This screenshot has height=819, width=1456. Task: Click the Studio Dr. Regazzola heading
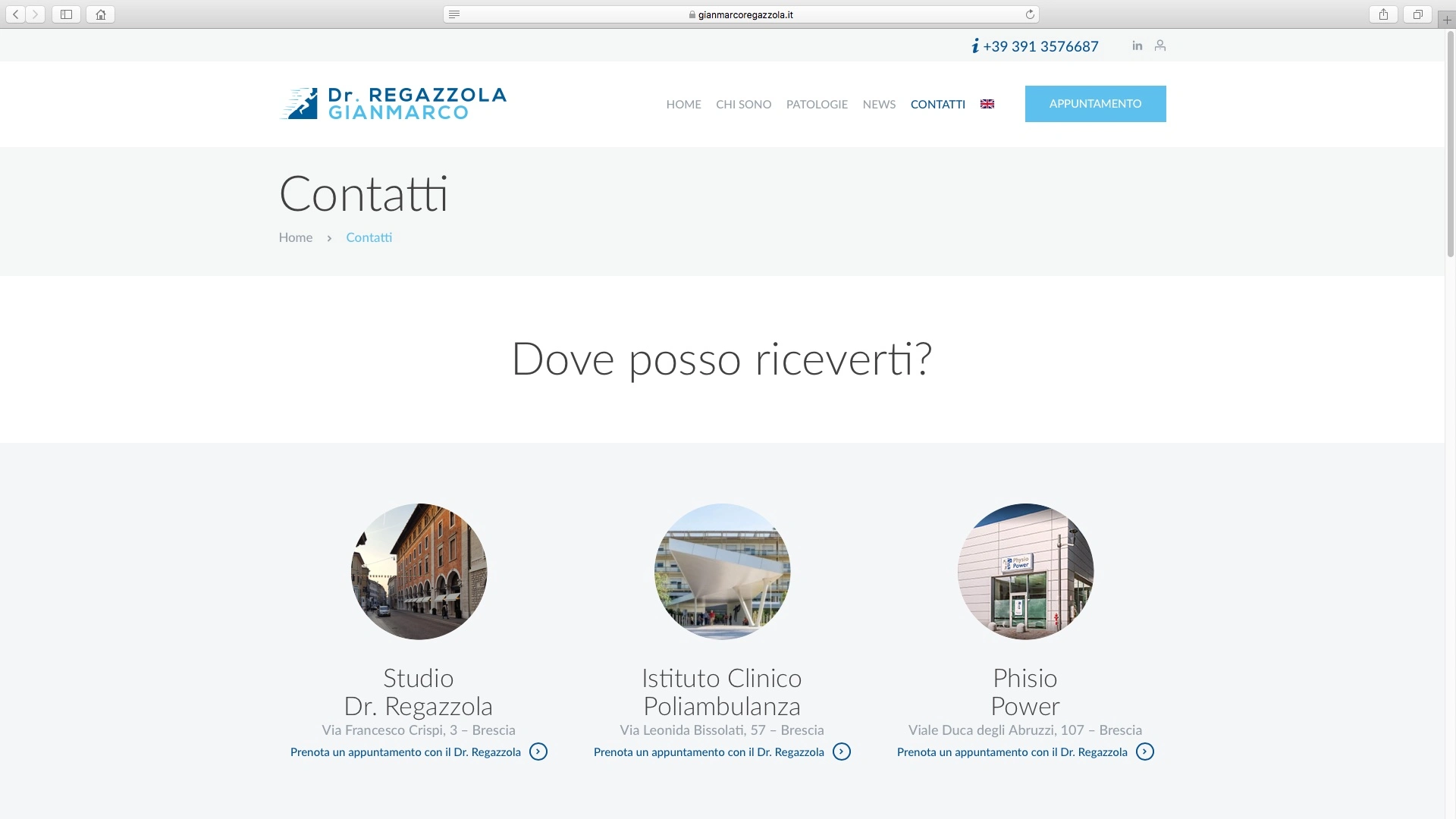(419, 692)
